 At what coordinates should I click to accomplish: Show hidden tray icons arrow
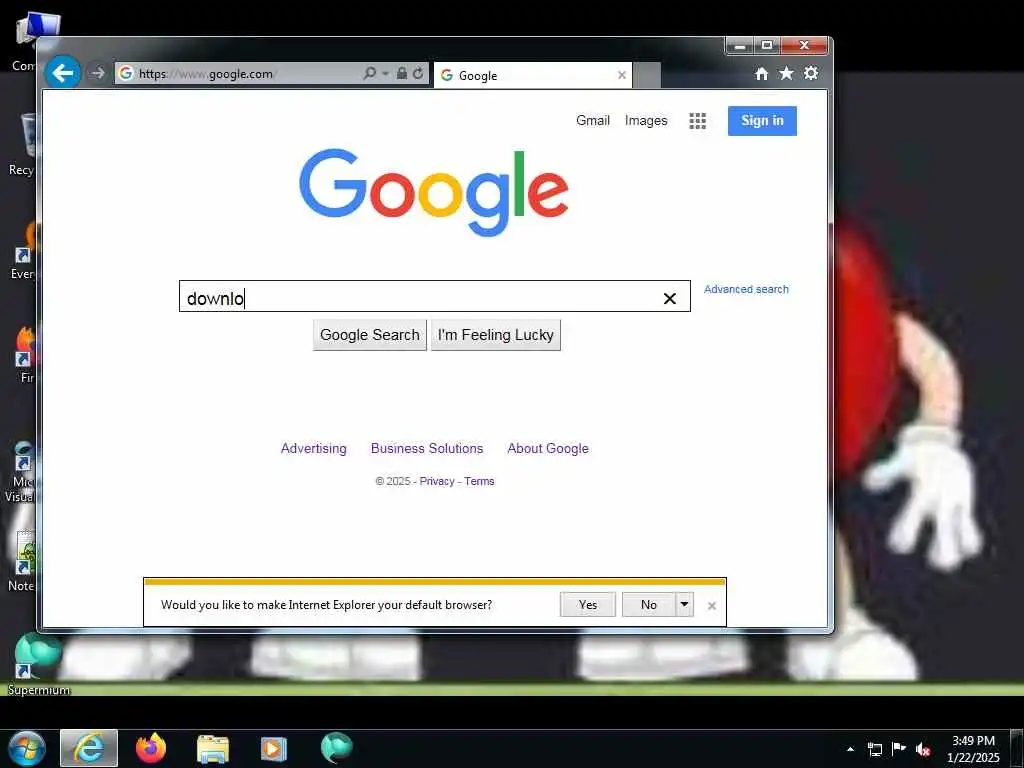(x=850, y=749)
